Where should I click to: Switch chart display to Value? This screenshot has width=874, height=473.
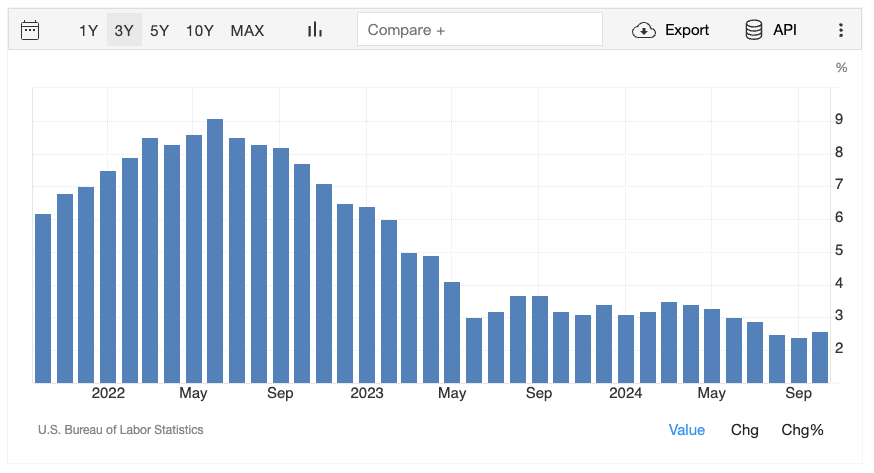(686, 430)
